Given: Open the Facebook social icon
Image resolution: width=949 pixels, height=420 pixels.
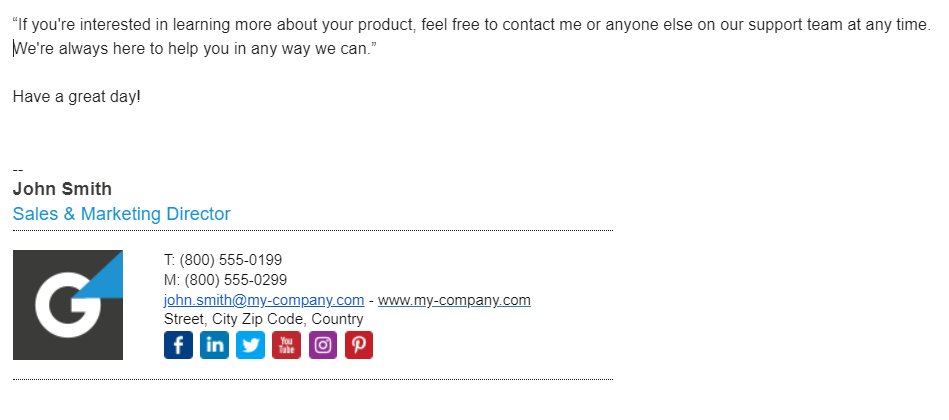Looking at the screenshot, I should point(178,345).
